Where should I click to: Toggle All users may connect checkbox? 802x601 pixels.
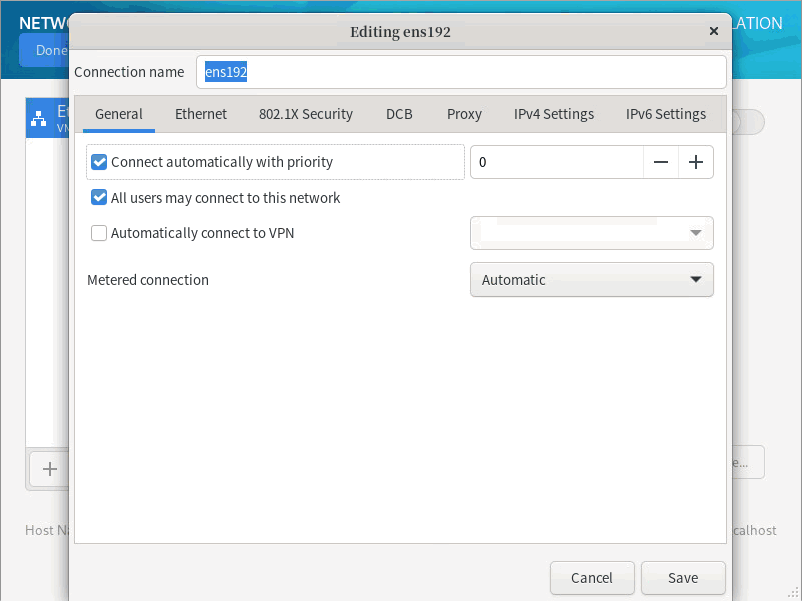pos(99,197)
